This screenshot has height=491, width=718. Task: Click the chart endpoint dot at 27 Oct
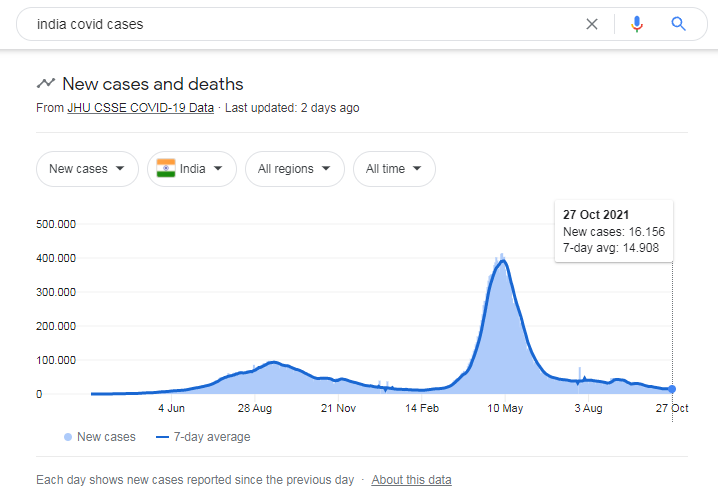pyautogui.click(x=672, y=389)
